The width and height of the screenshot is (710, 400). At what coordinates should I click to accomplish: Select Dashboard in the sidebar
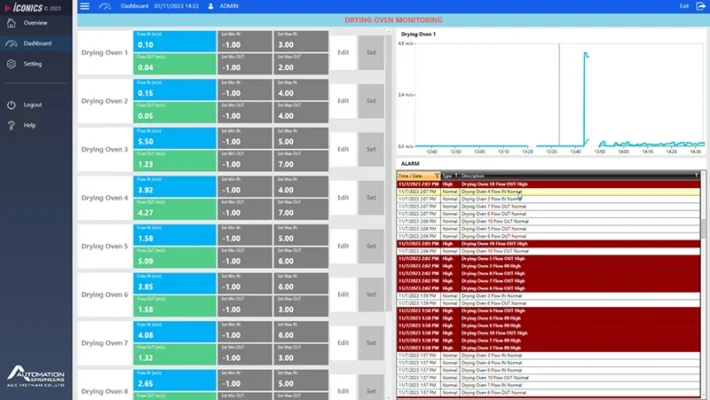coord(37,43)
